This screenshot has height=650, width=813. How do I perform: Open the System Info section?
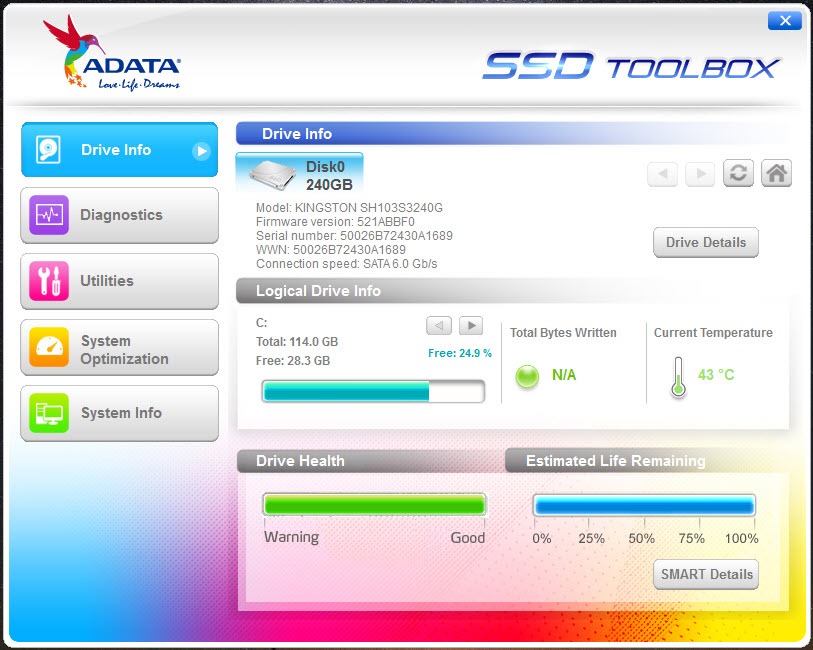pos(119,413)
